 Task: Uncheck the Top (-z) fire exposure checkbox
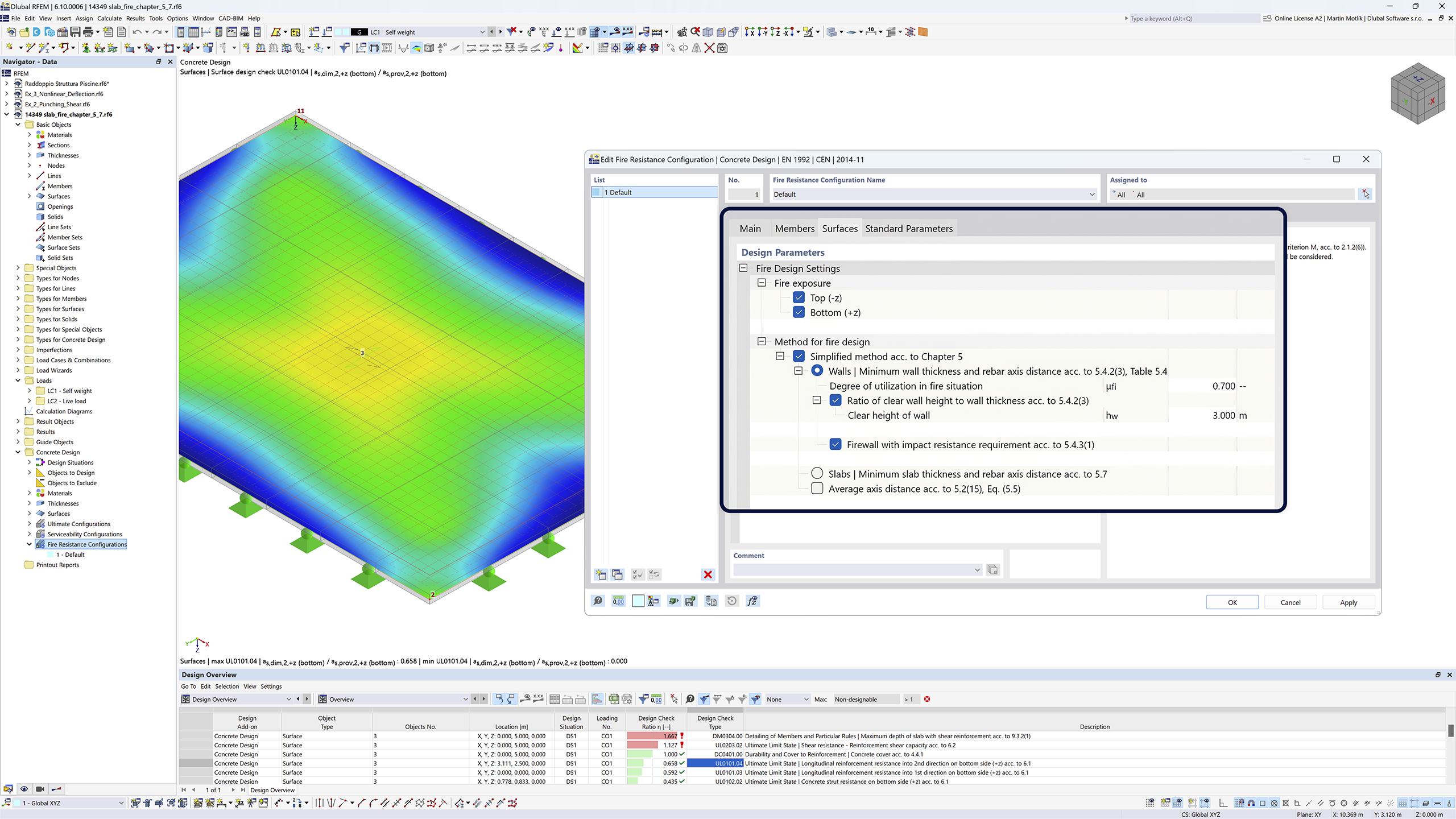[x=799, y=297]
